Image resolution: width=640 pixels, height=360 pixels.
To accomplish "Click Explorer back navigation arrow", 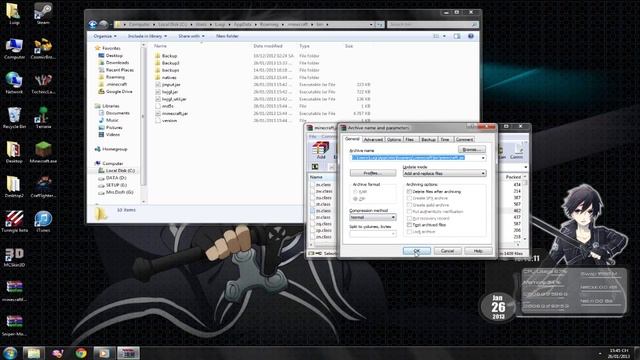I will (93, 24).
